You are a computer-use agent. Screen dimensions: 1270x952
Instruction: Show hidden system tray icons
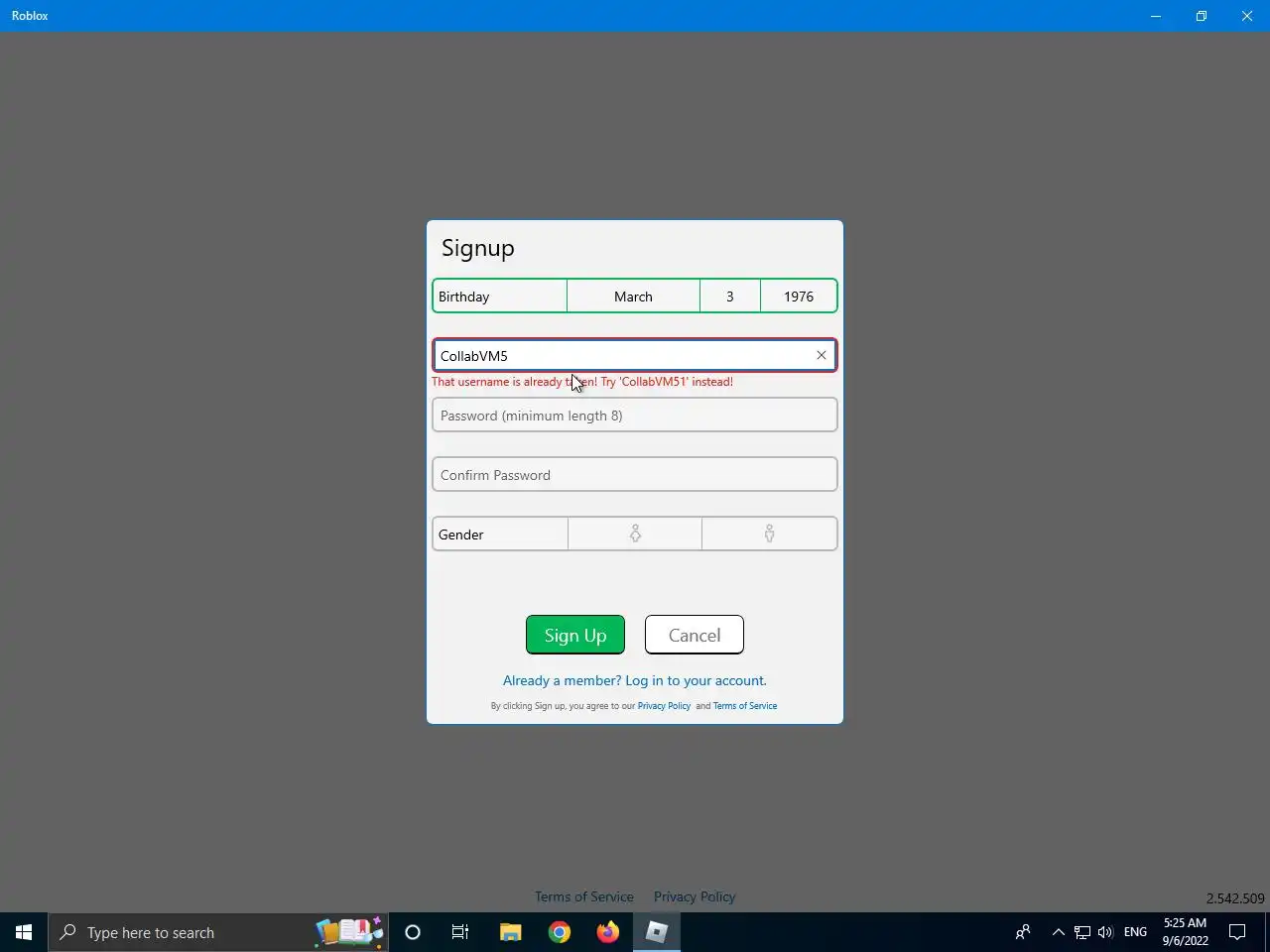1058,932
